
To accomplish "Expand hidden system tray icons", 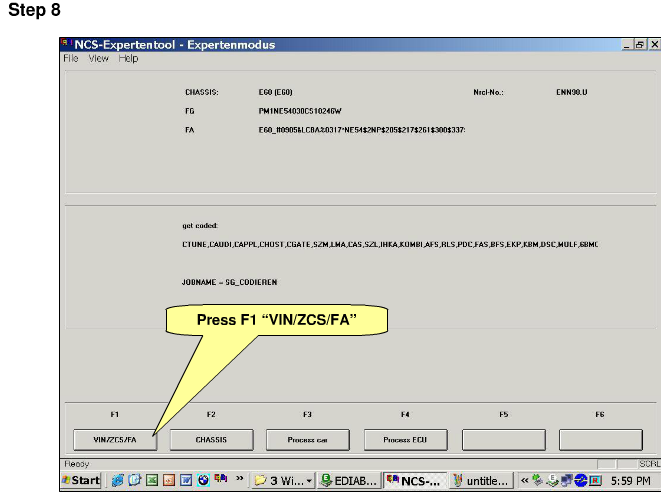I will (x=524, y=480).
